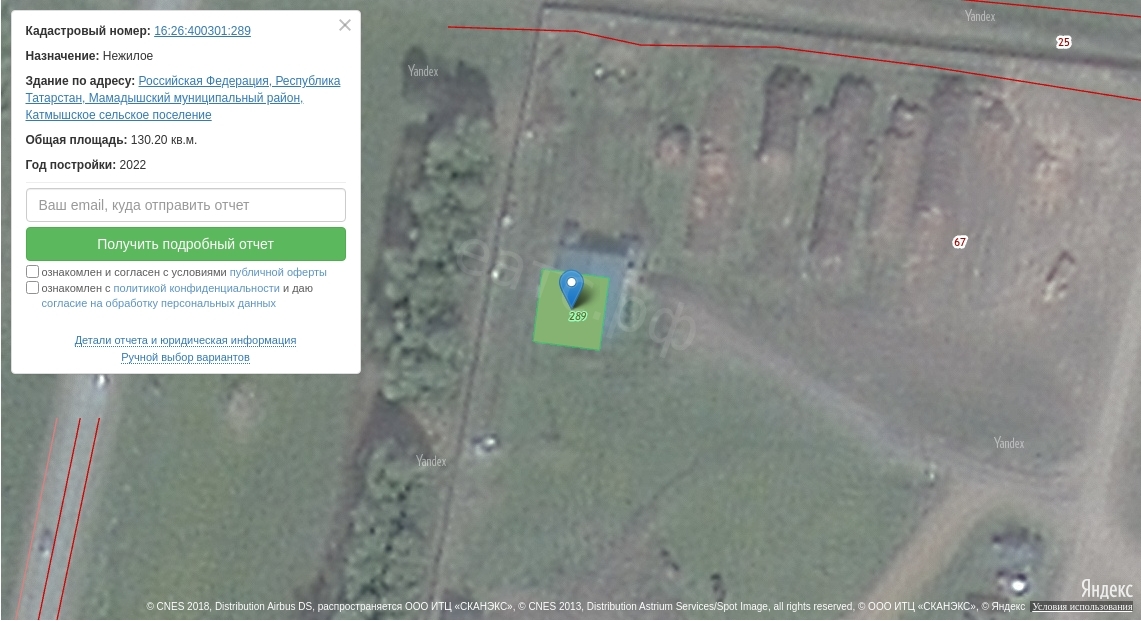This screenshot has width=1141, height=621.
Task: Open cadastral number 16:26:400301:289 link
Action: pos(202,31)
